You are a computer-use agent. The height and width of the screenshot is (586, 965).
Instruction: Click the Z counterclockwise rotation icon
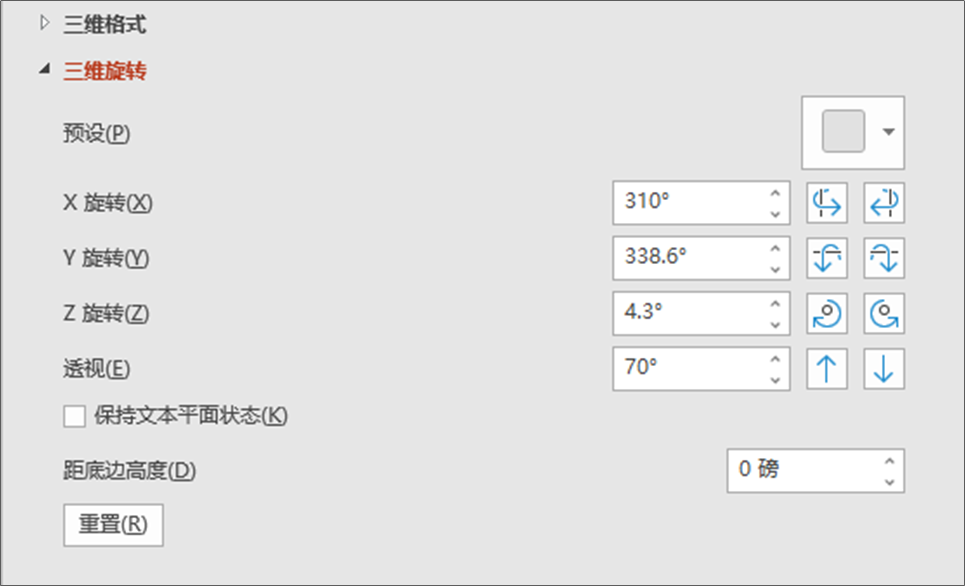[x=884, y=314]
